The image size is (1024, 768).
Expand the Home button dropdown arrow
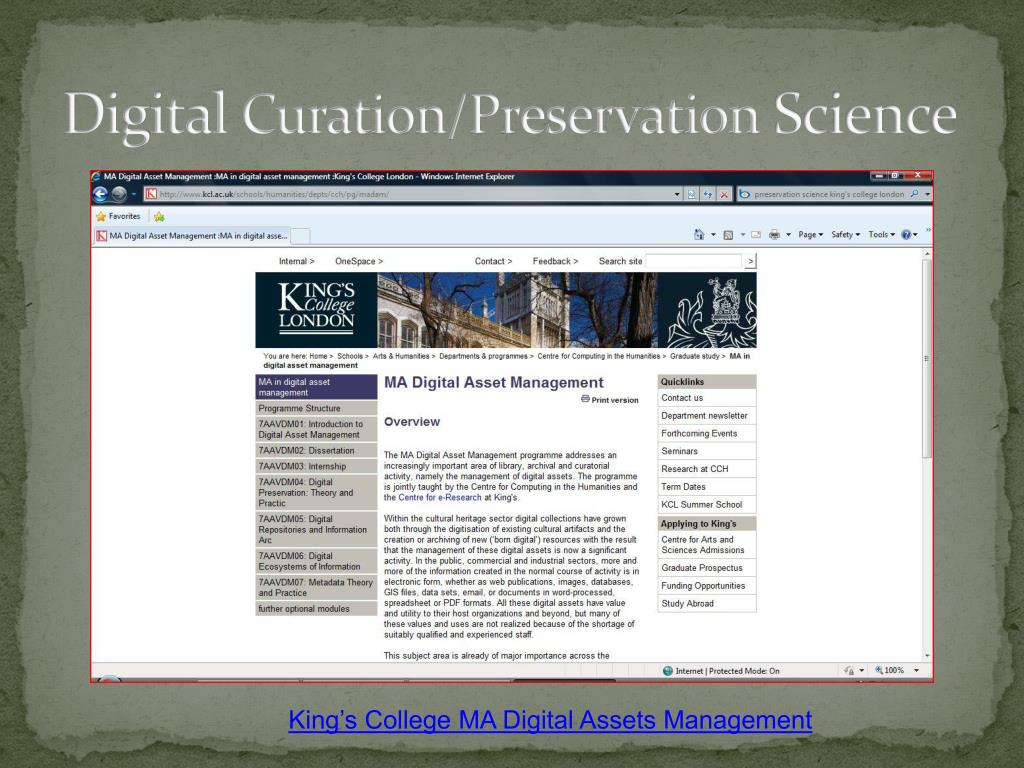point(713,235)
